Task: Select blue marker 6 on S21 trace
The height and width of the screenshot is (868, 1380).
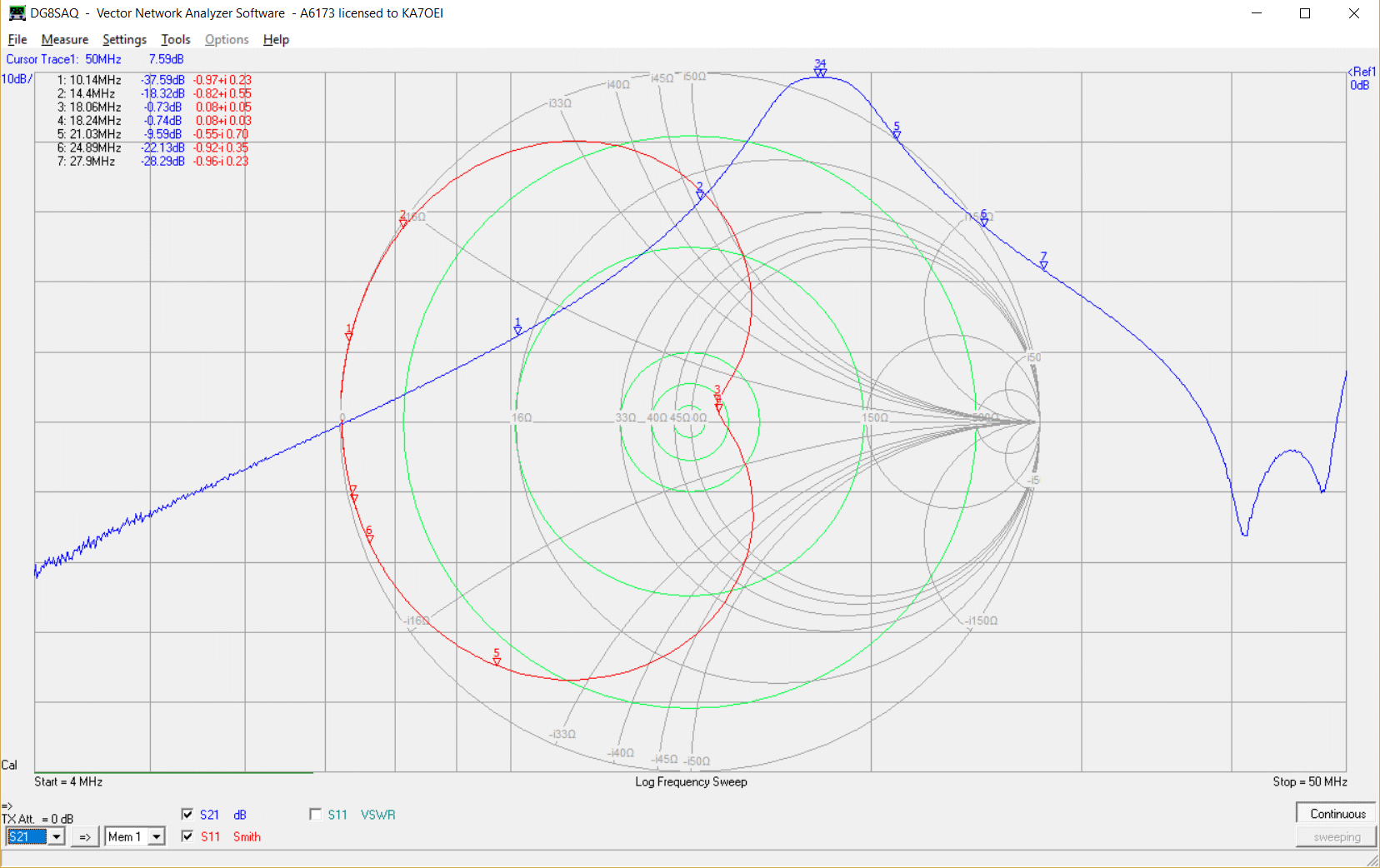Action: click(984, 219)
